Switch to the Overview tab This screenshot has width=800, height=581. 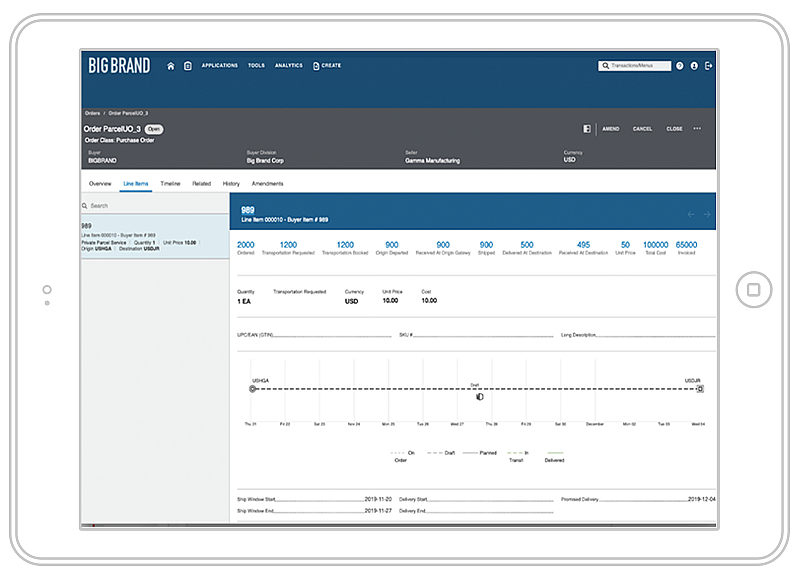100,184
